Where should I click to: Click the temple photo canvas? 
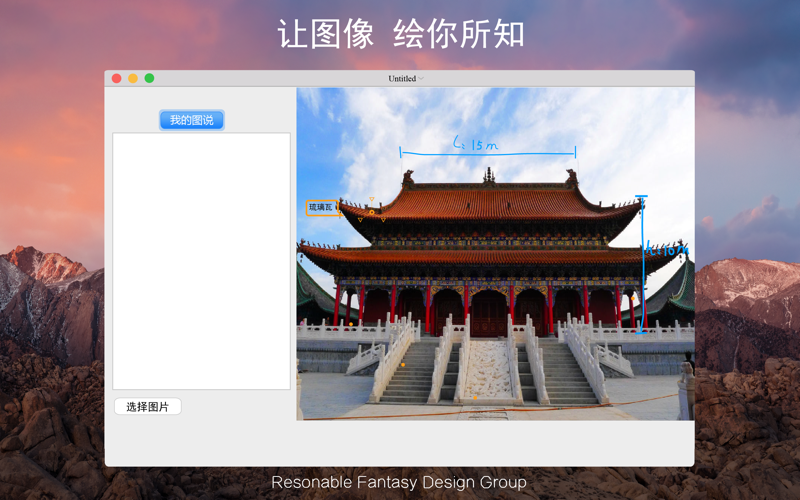click(x=495, y=254)
